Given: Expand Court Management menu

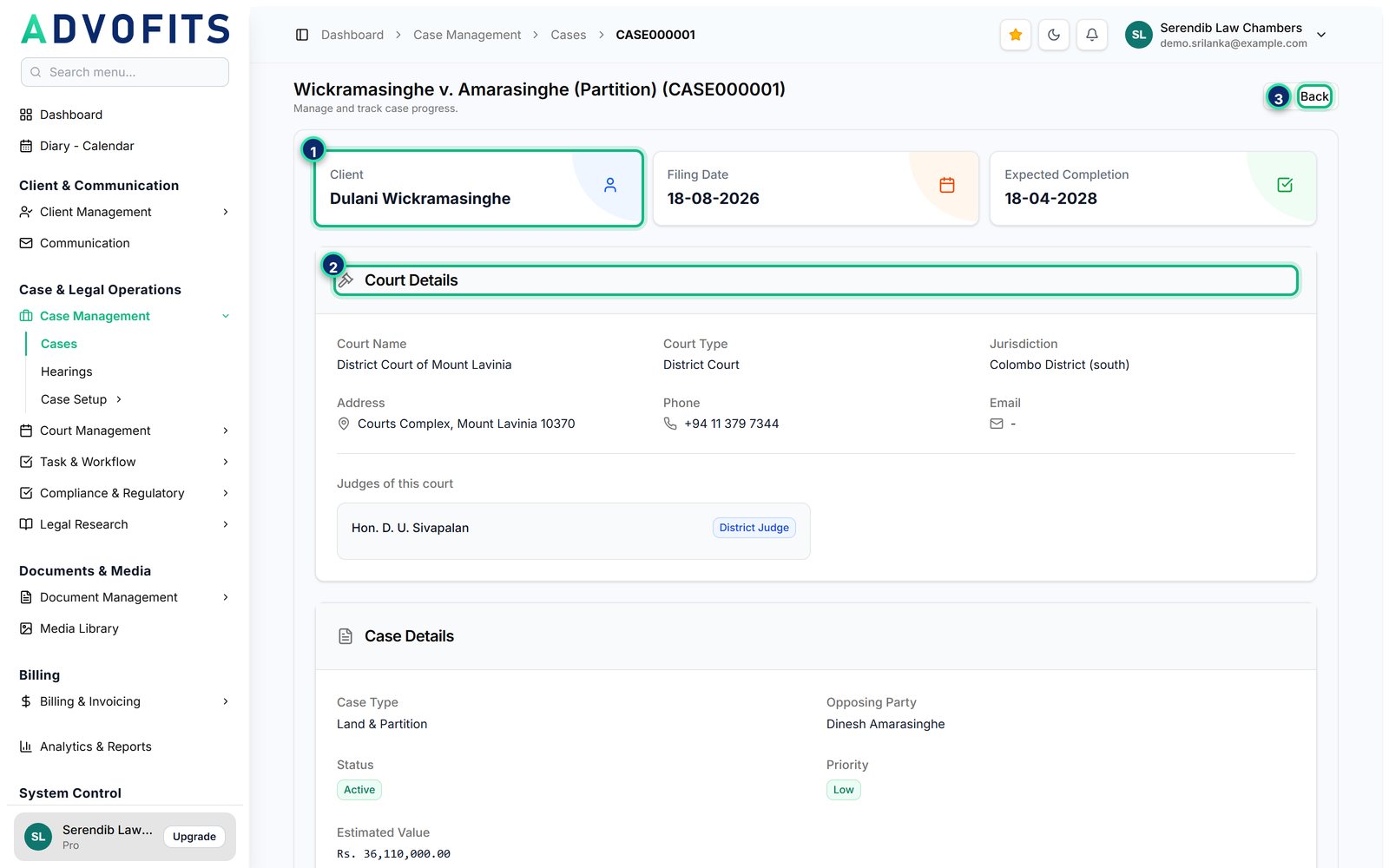Looking at the screenshot, I should click(125, 431).
